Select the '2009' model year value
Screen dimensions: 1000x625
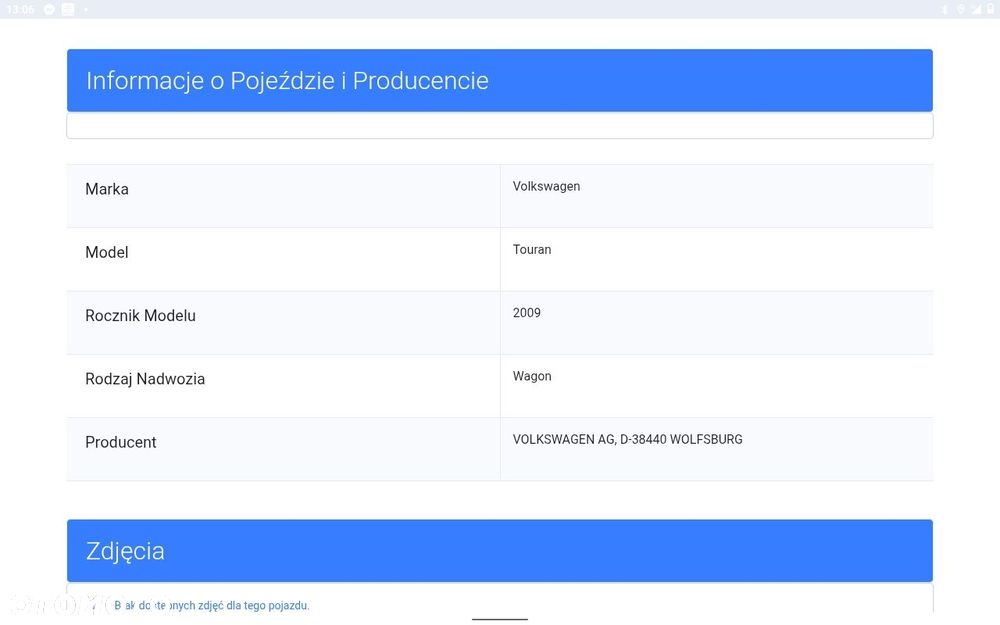pyautogui.click(x=527, y=312)
